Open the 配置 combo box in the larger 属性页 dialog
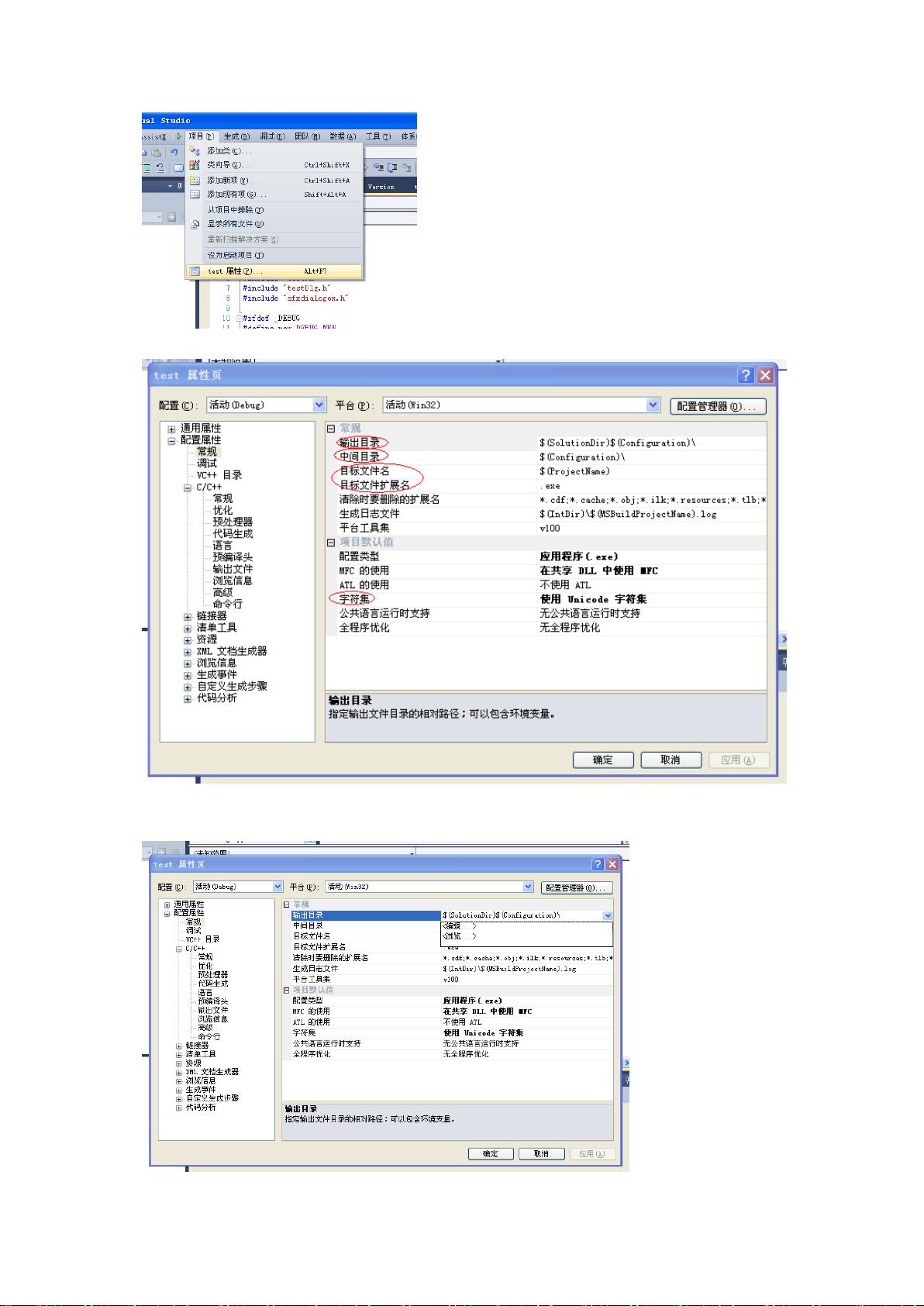The width and height of the screenshot is (924, 1306). 267,405
